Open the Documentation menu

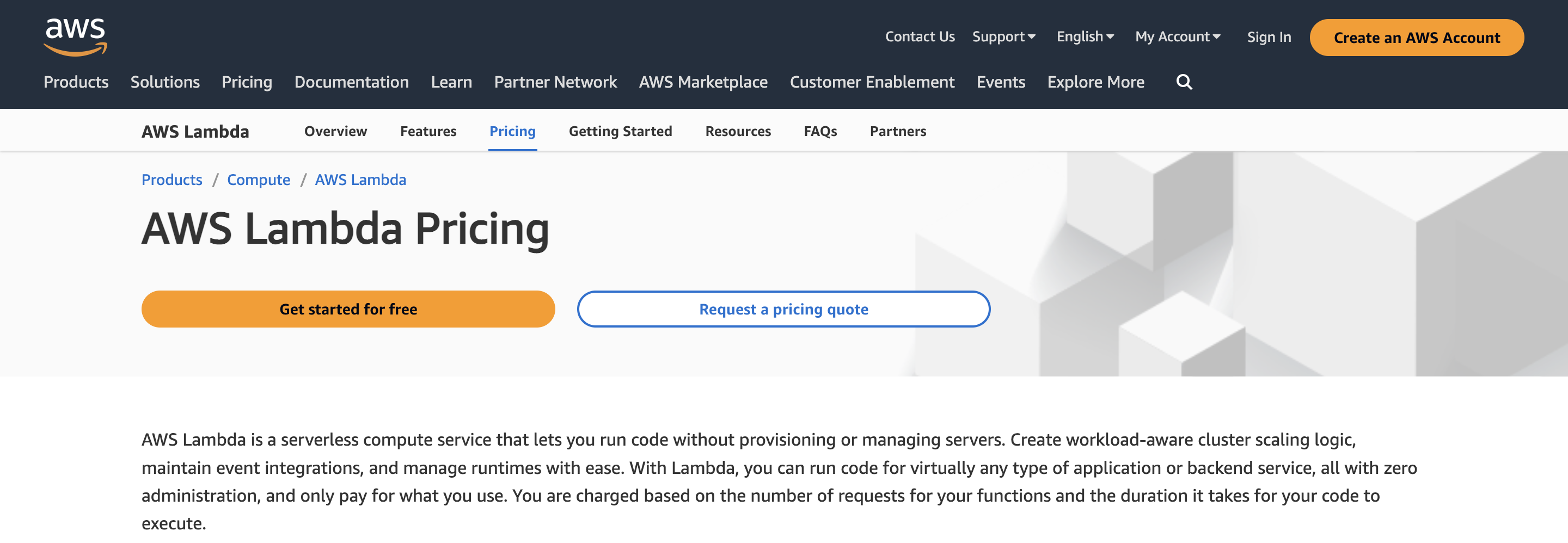[x=351, y=82]
